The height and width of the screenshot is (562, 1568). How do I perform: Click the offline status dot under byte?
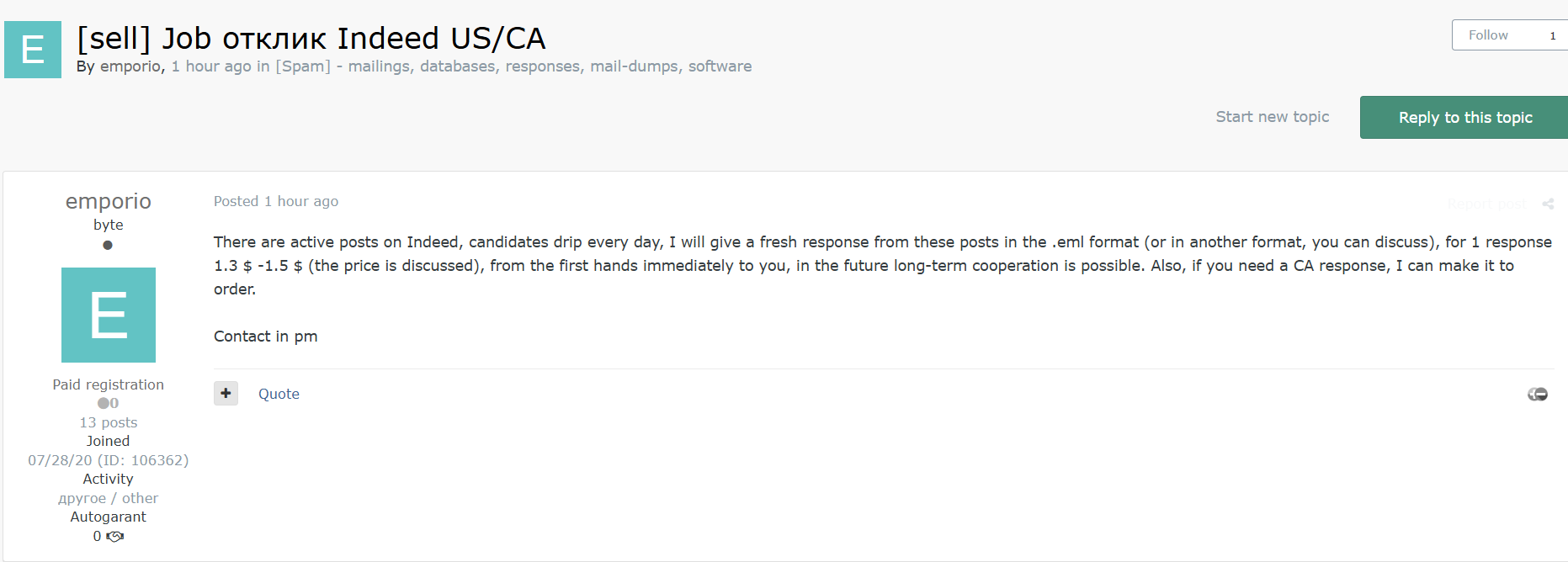pos(108,246)
